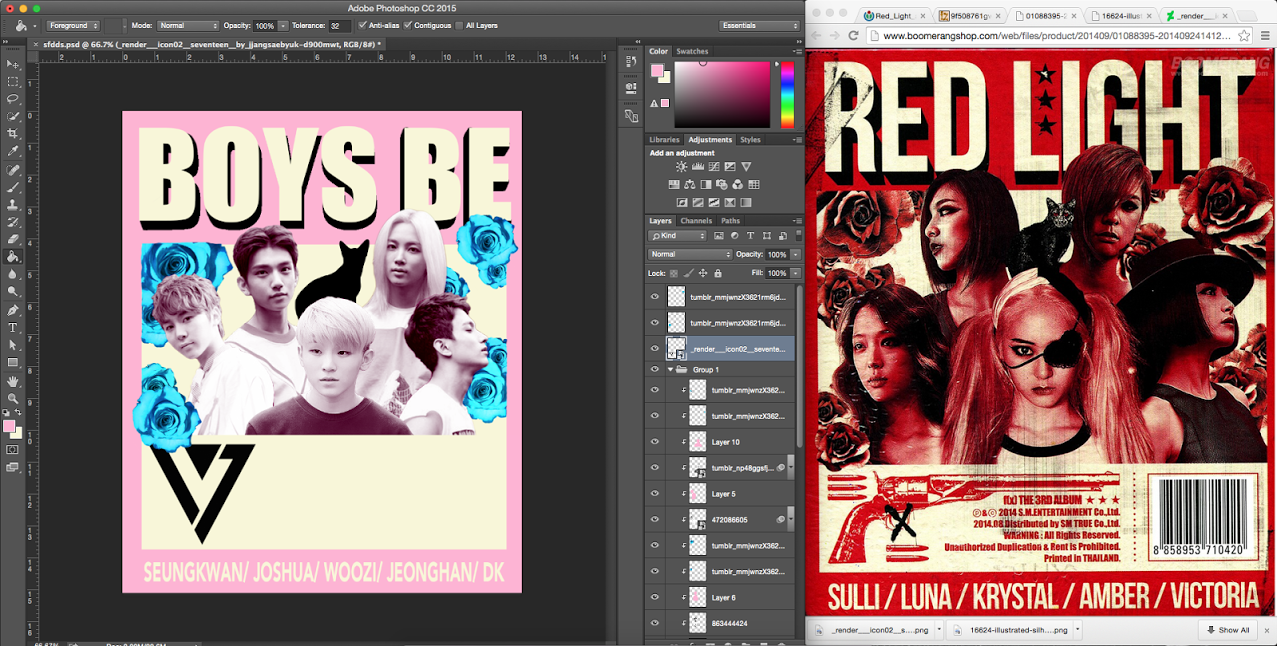The height and width of the screenshot is (646, 1277).
Task: Switch to the Styles tab
Action: click(x=750, y=140)
